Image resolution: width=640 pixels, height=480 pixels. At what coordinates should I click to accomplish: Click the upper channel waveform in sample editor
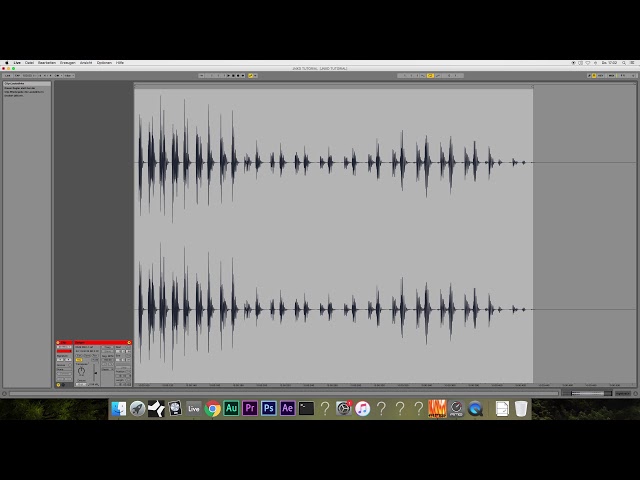pos(333,162)
